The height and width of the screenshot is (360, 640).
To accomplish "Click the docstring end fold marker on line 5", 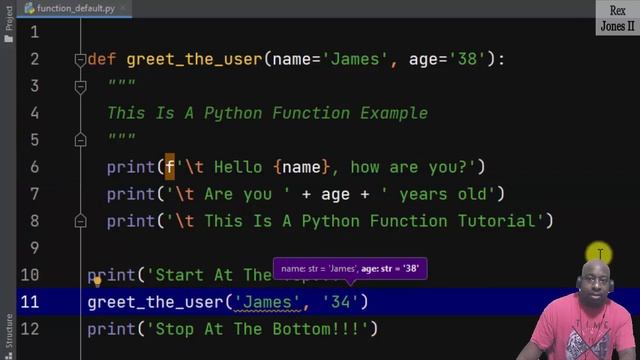I will tap(80, 140).
